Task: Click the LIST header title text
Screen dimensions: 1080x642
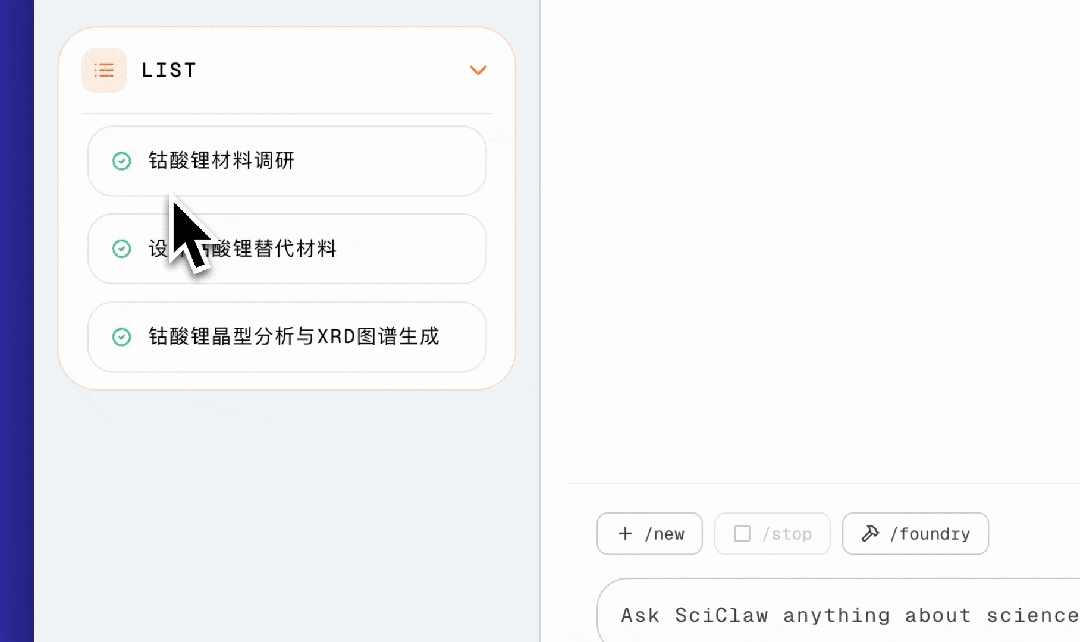Action: pos(169,70)
